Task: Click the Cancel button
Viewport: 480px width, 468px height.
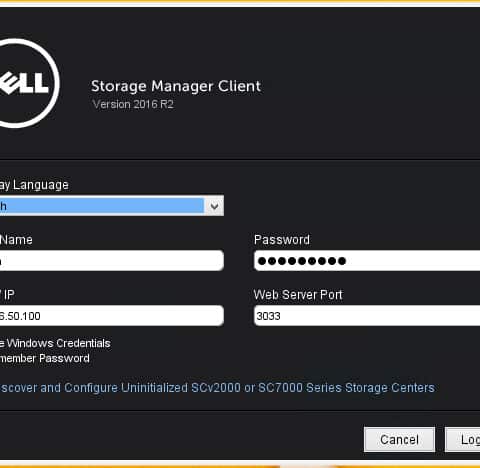Action: click(x=399, y=440)
